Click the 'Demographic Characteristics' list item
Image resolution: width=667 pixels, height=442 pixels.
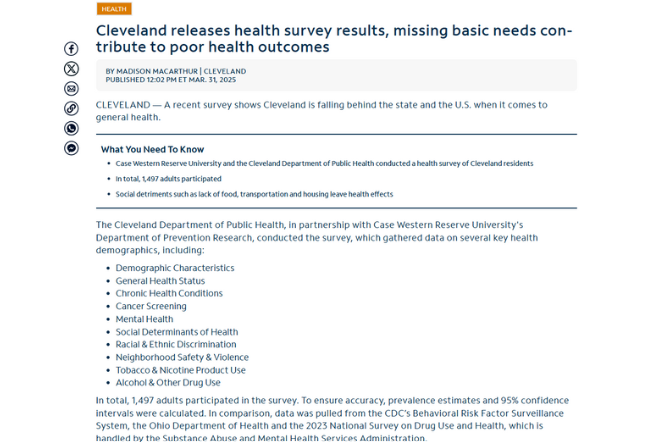coord(175,268)
